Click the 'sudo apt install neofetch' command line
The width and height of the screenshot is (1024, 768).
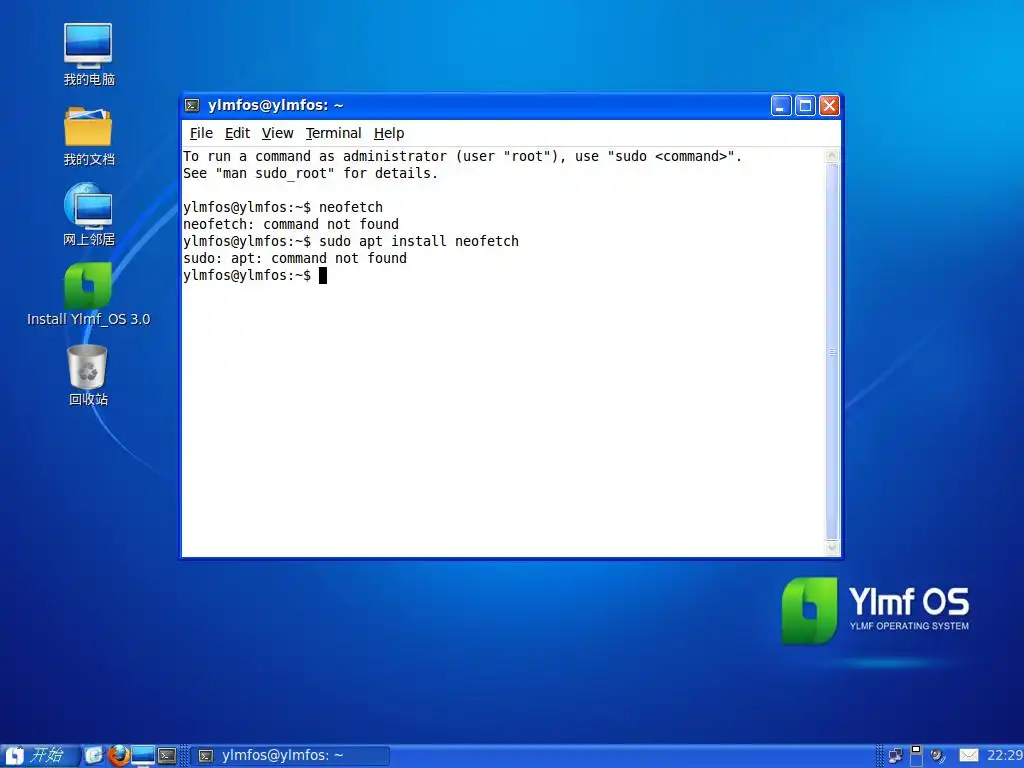coord(351,241)
